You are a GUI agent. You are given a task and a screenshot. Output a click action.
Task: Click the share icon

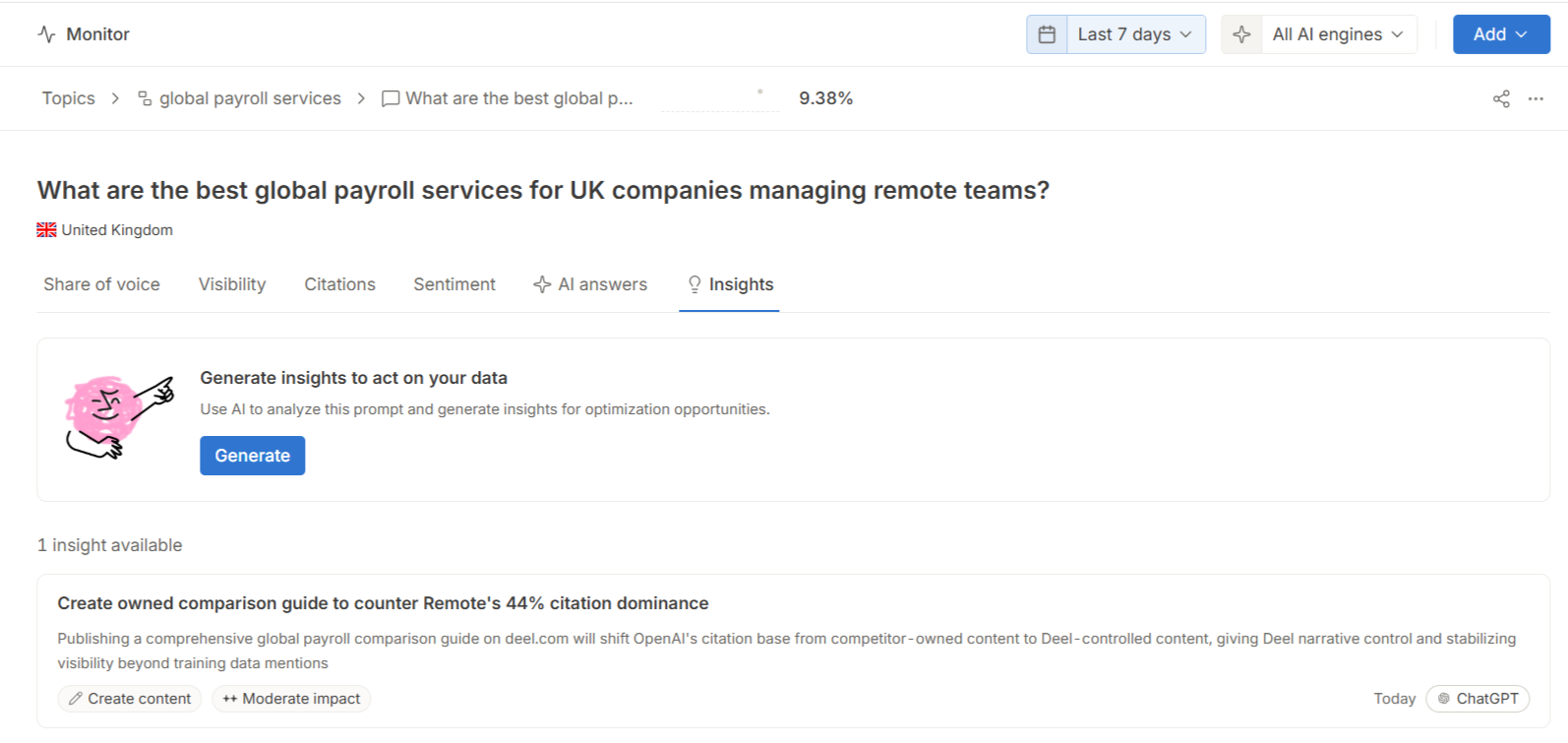coord(1501,98)
